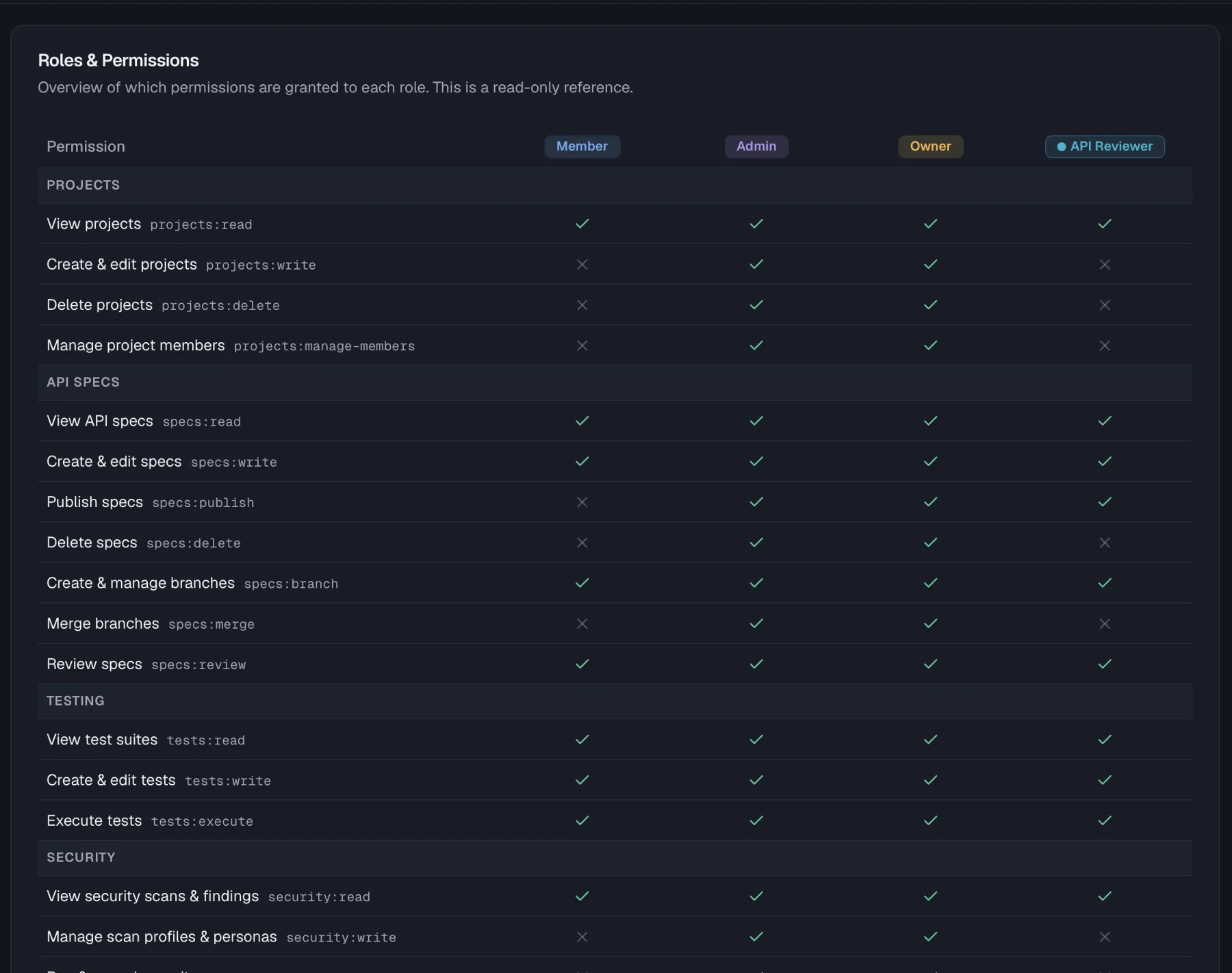Click the Delete specs permission label
This screenshot has width=1232, height=973.
(x=92, y=543)
